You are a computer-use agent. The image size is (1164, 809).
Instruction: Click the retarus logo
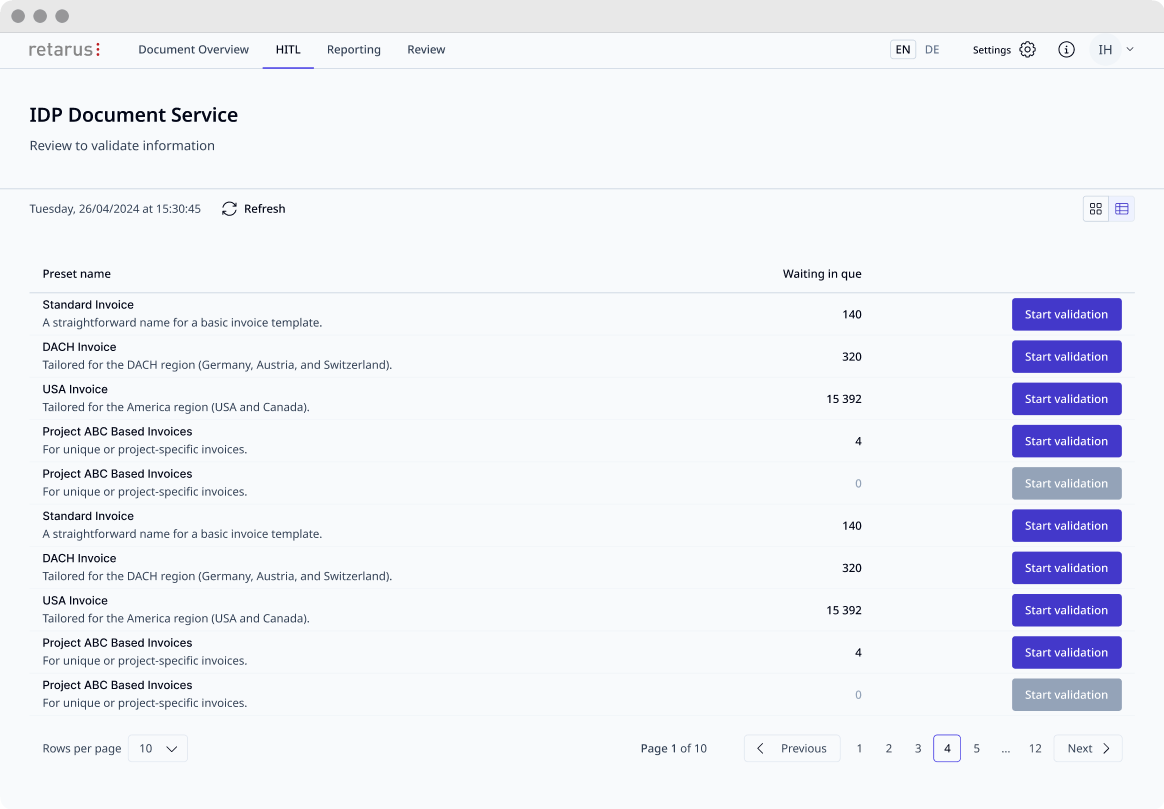pos(64,50)
